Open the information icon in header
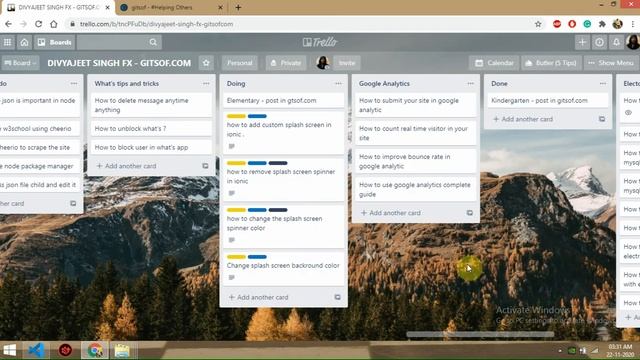Viewport: 640px width, 360px height. click(x=599, y=42)
